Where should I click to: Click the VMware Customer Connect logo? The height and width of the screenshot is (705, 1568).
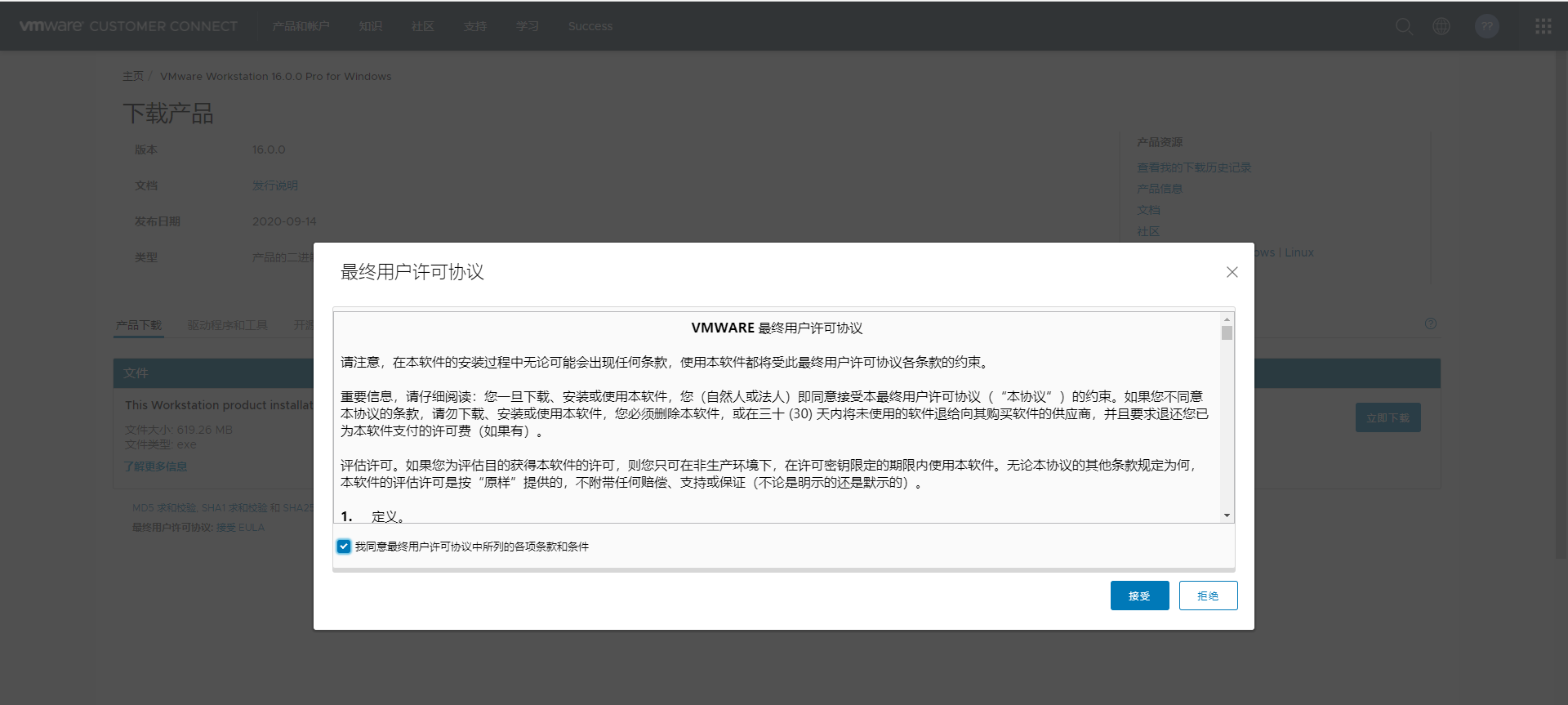128,26
